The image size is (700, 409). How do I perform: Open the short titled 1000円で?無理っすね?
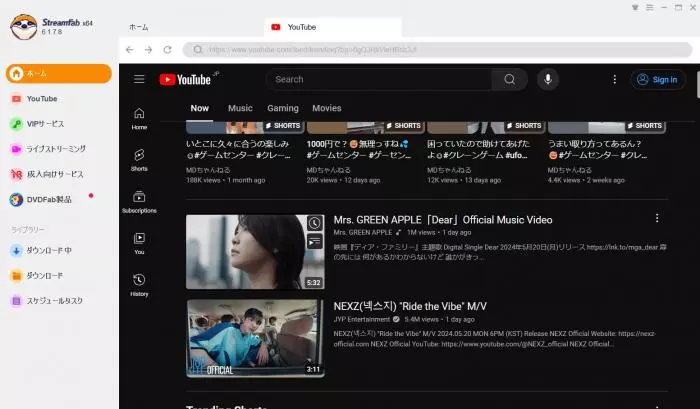tap(358, 149)
